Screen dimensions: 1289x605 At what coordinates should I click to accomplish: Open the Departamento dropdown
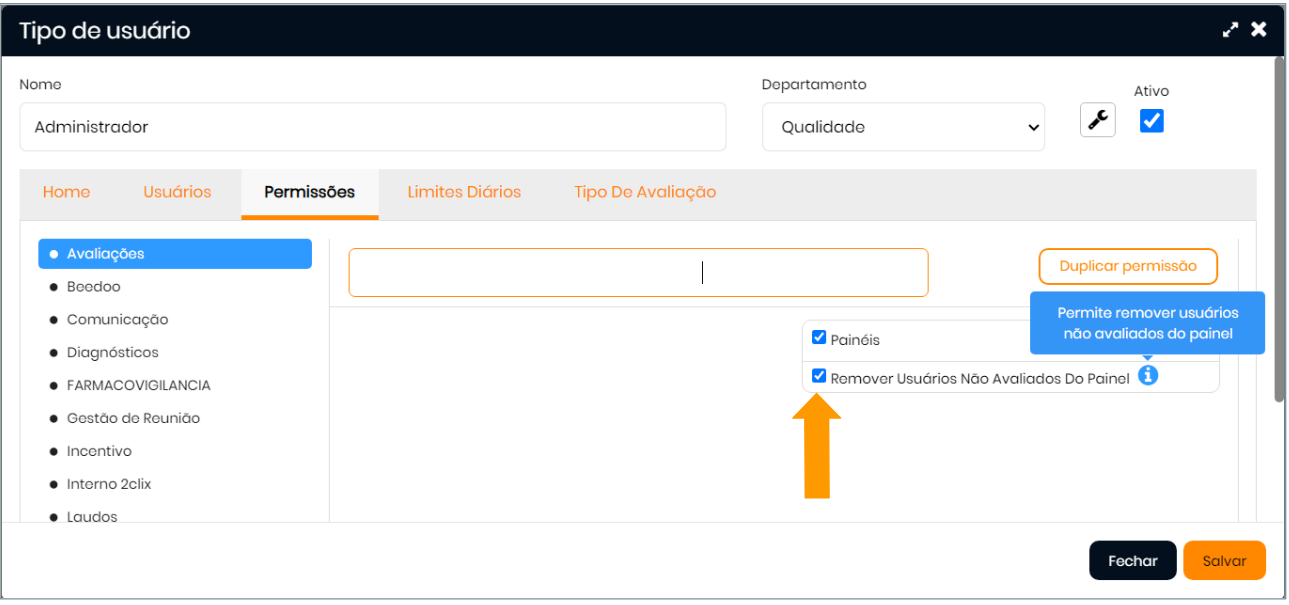pos(903,127)
